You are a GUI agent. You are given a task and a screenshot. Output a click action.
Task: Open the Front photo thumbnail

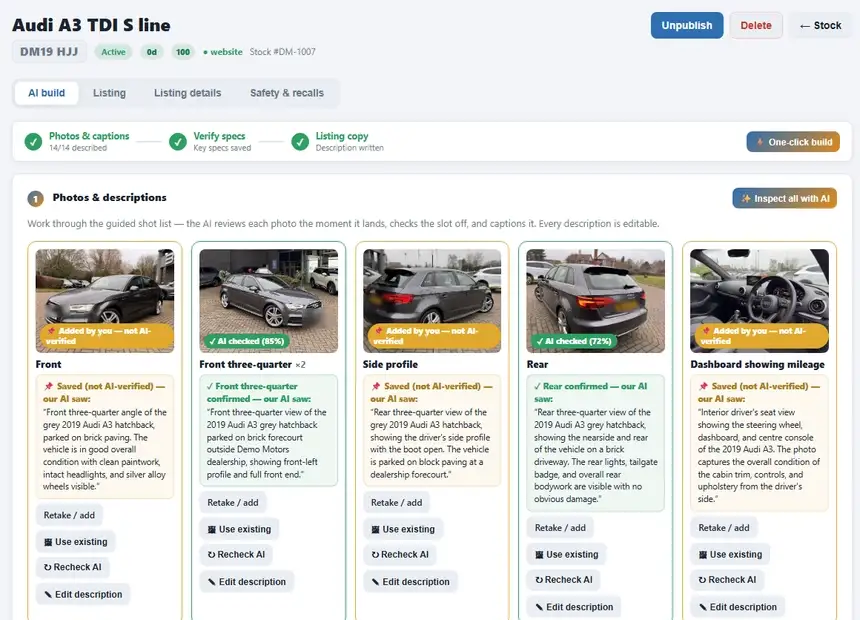pyautogui.click(x=105, y=301)
